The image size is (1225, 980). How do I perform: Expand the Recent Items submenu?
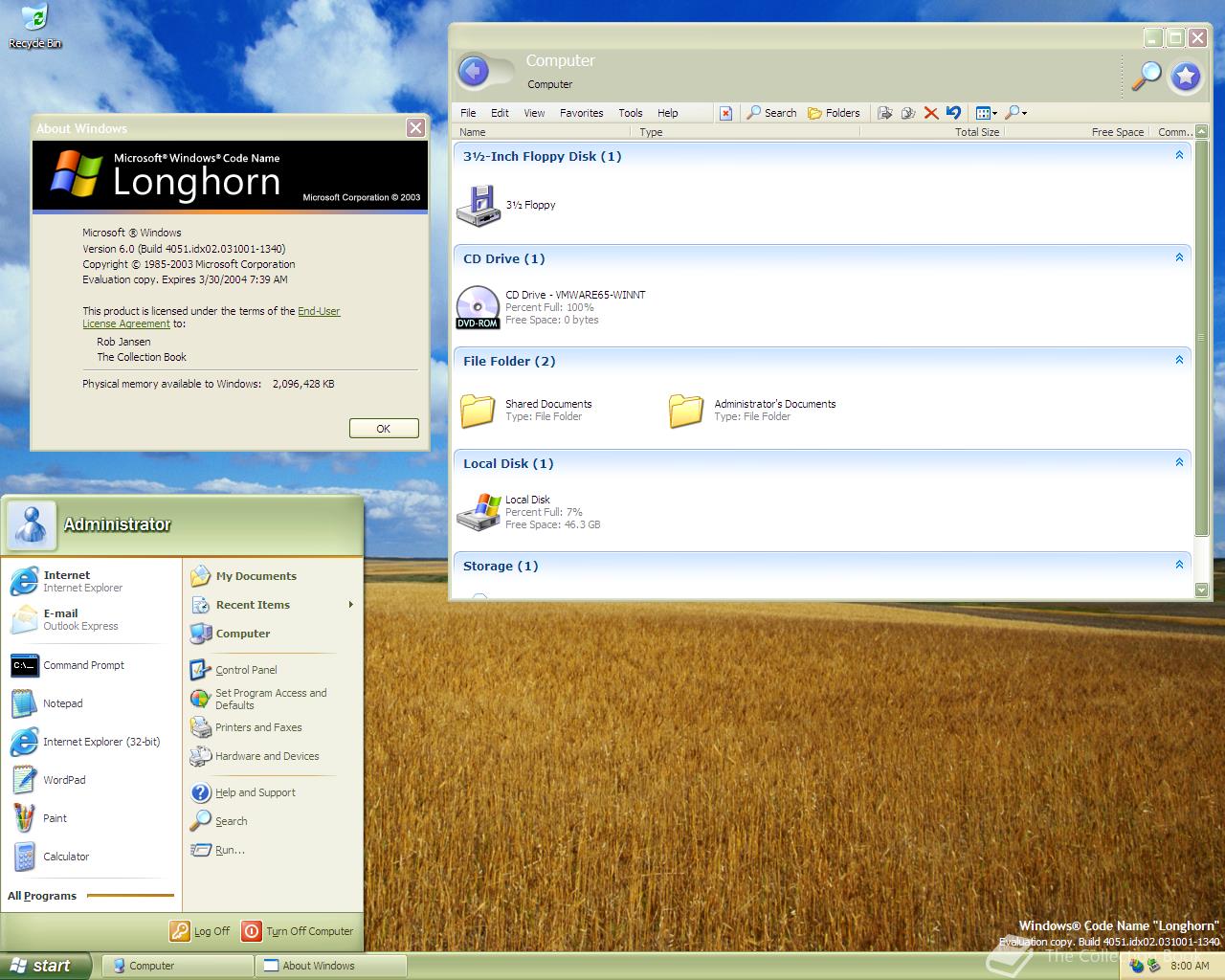[x=272, y=605]
